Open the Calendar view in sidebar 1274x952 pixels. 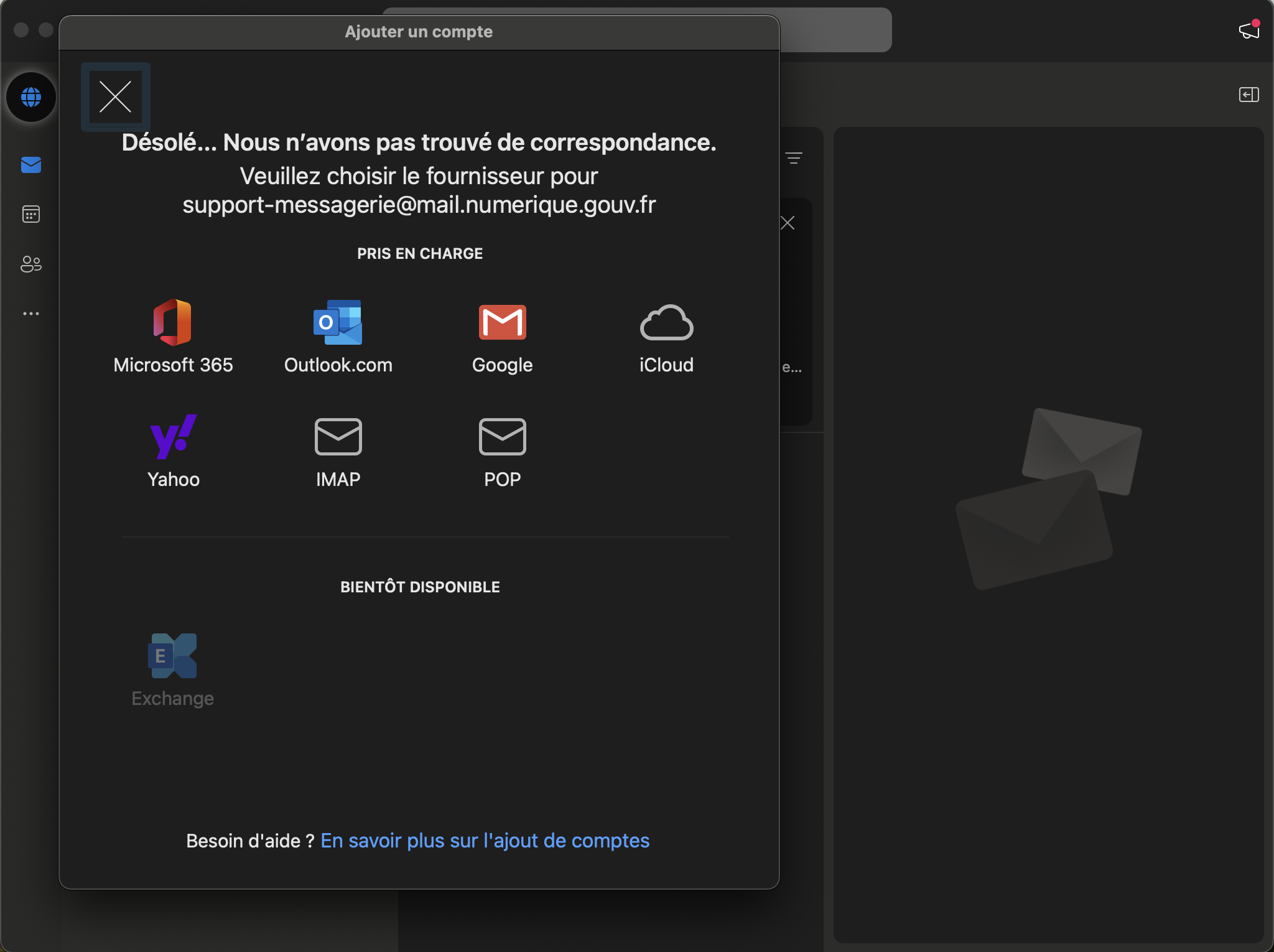tap(31, 215)
